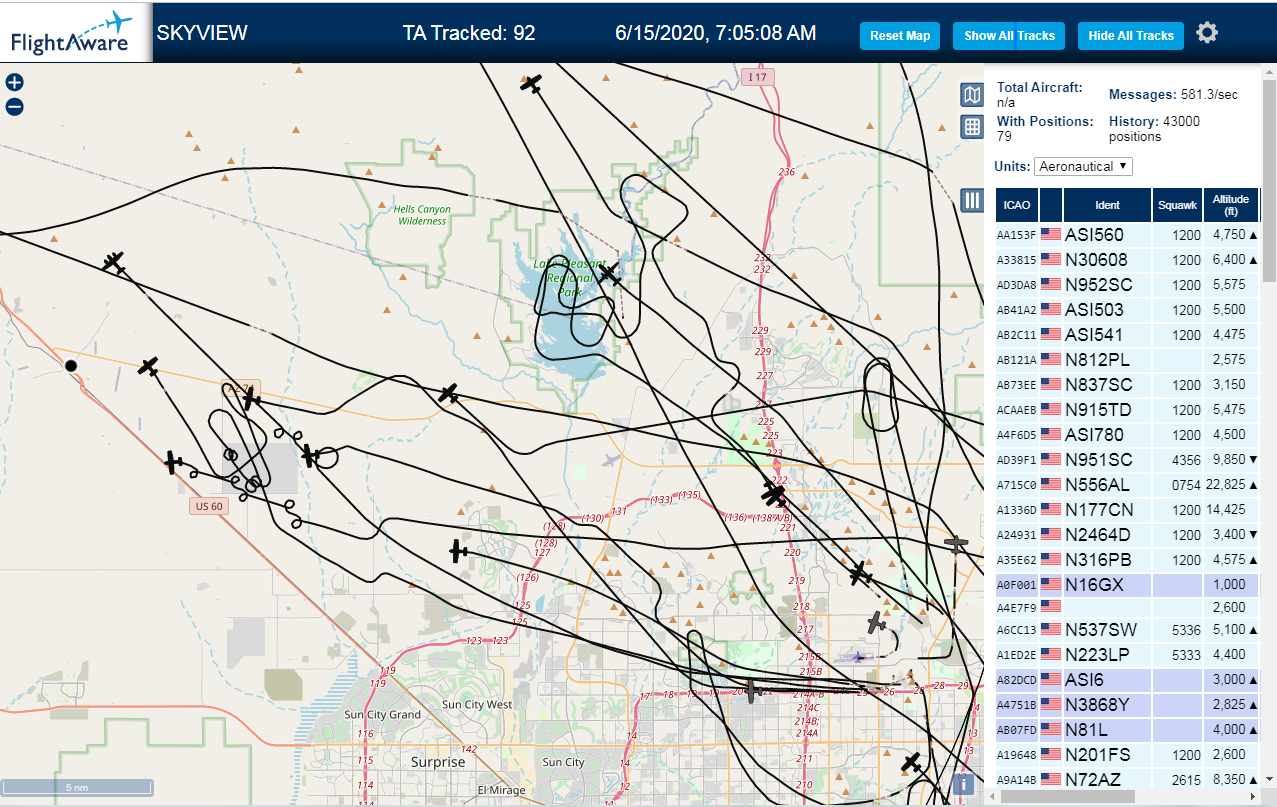Screen dimensions: 1277x807
Task: Click the SKYVIEW title
Action: coord(202,33)
